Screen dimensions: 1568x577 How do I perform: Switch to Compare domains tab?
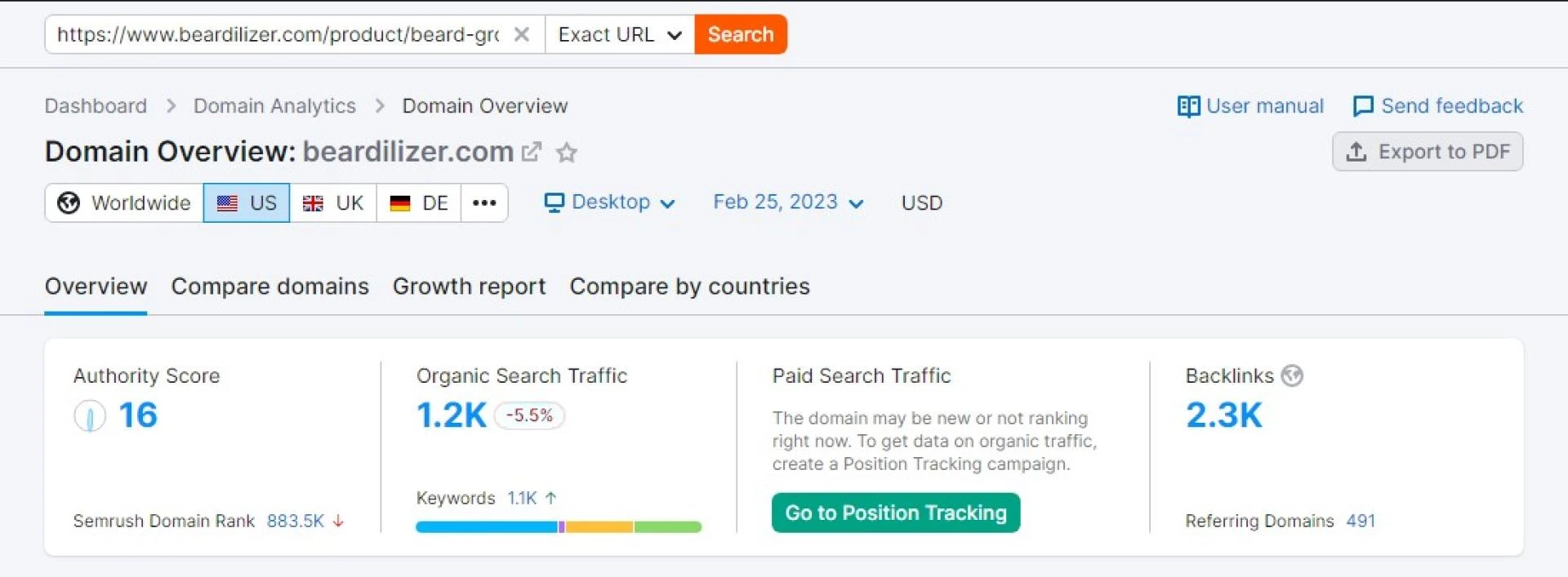269,286
